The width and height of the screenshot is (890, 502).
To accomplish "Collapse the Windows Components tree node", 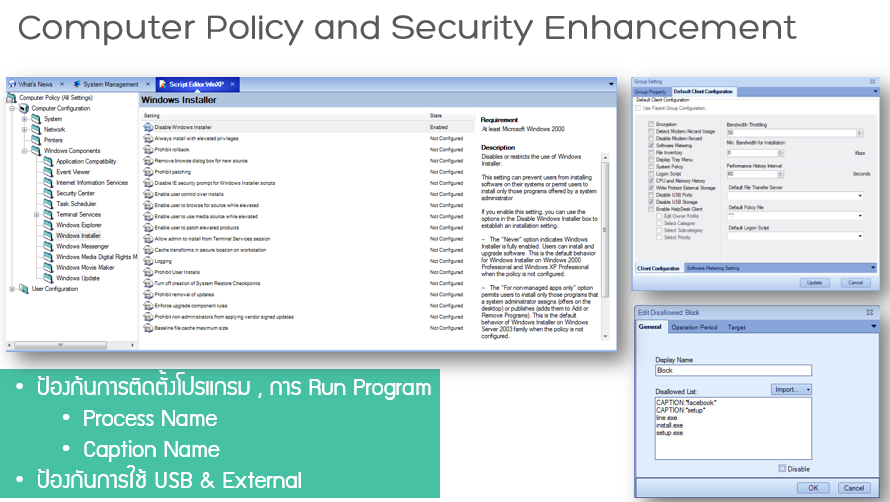I will pos(24,151).
